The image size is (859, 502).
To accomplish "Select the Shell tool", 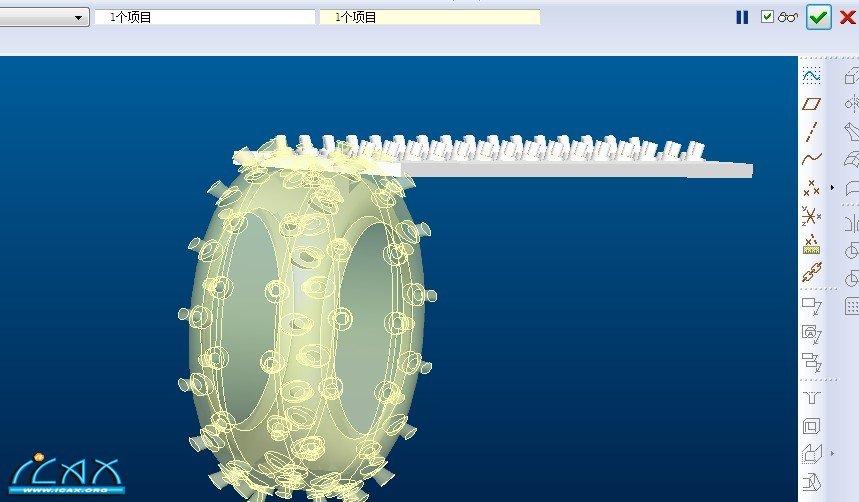I will pyautogui.click(x=811, y=426).
